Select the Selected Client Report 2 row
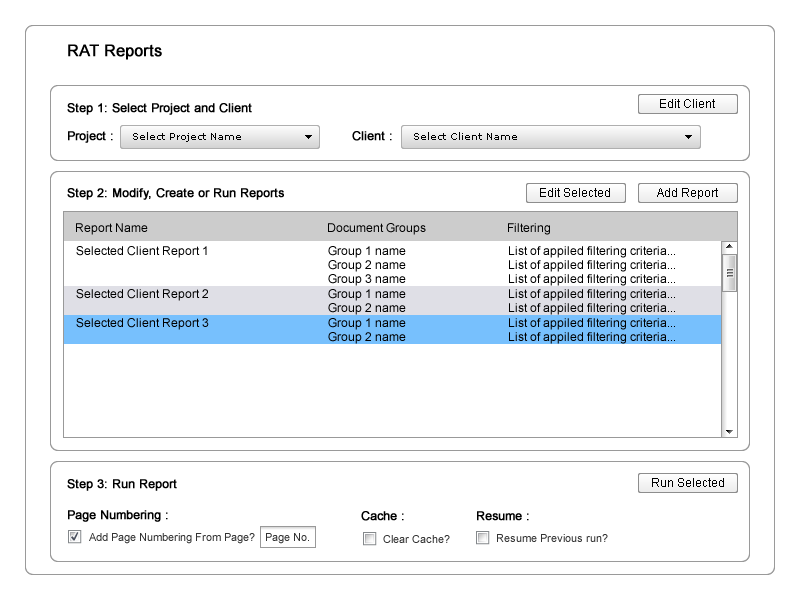This screenshot has height=600, width=800. click(x=142, y=294)
